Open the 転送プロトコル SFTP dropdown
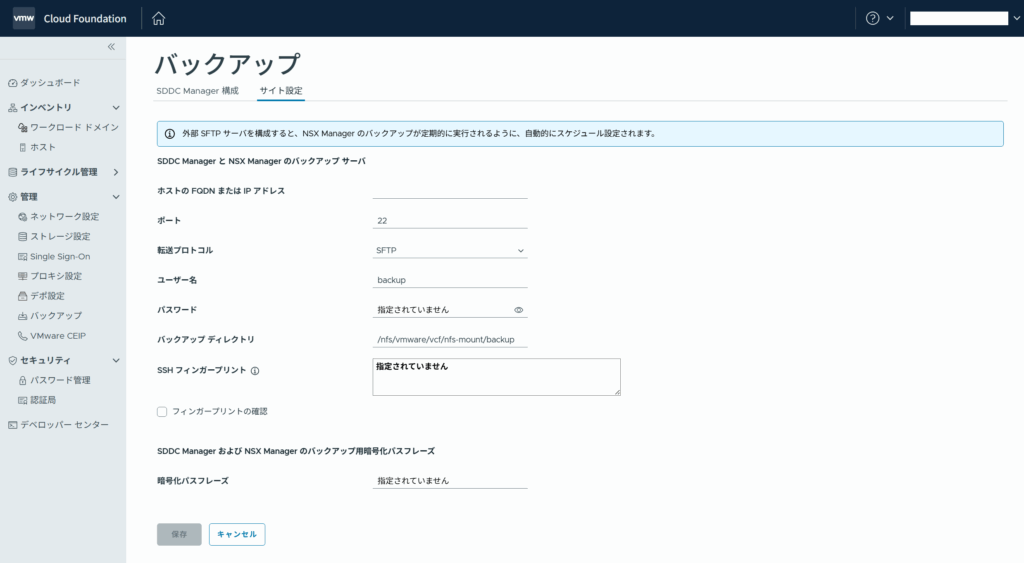 click(x=449, y=250)
